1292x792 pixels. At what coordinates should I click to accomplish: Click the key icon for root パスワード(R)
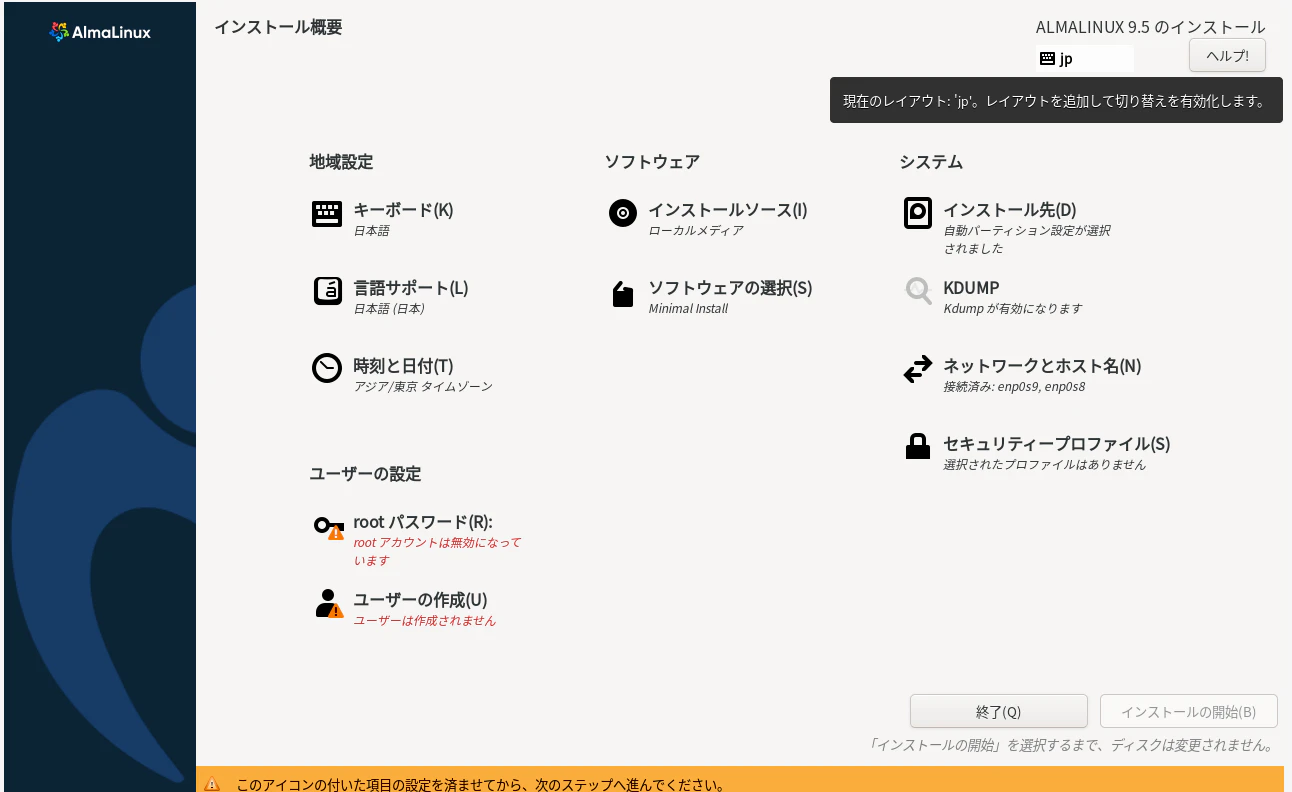pyautogui.click(x=328, y=527)
